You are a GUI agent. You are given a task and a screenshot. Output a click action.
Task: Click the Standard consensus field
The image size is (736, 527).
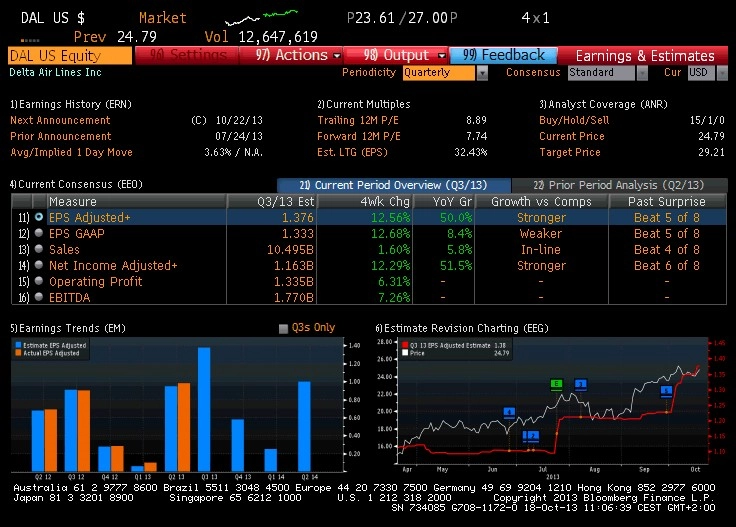pos(601,73)
